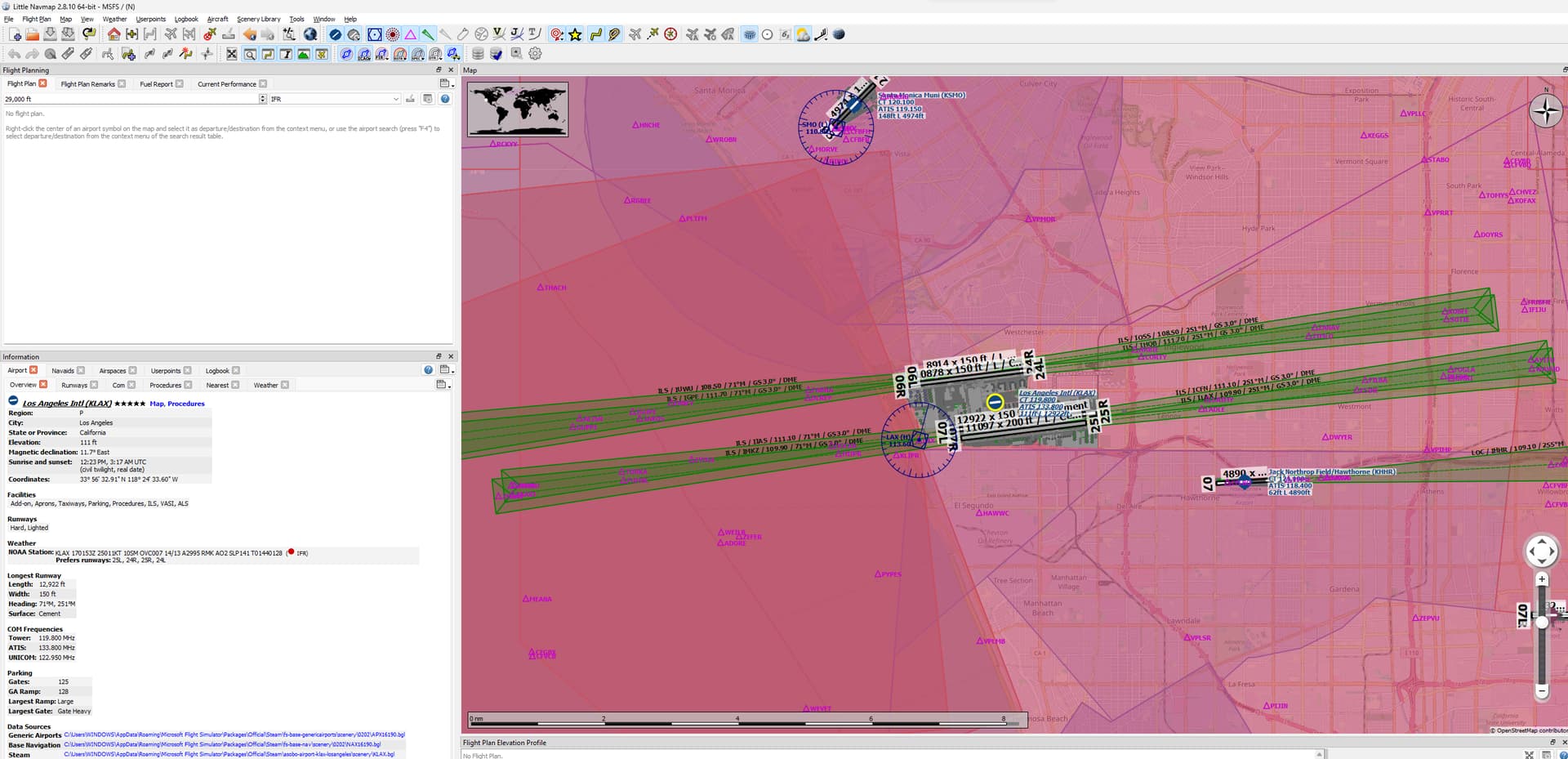Screen dimensions: 1568x759
Task: Open a flight plan using the folder icon
Action: pyautogui.click(x=32, y=34)
